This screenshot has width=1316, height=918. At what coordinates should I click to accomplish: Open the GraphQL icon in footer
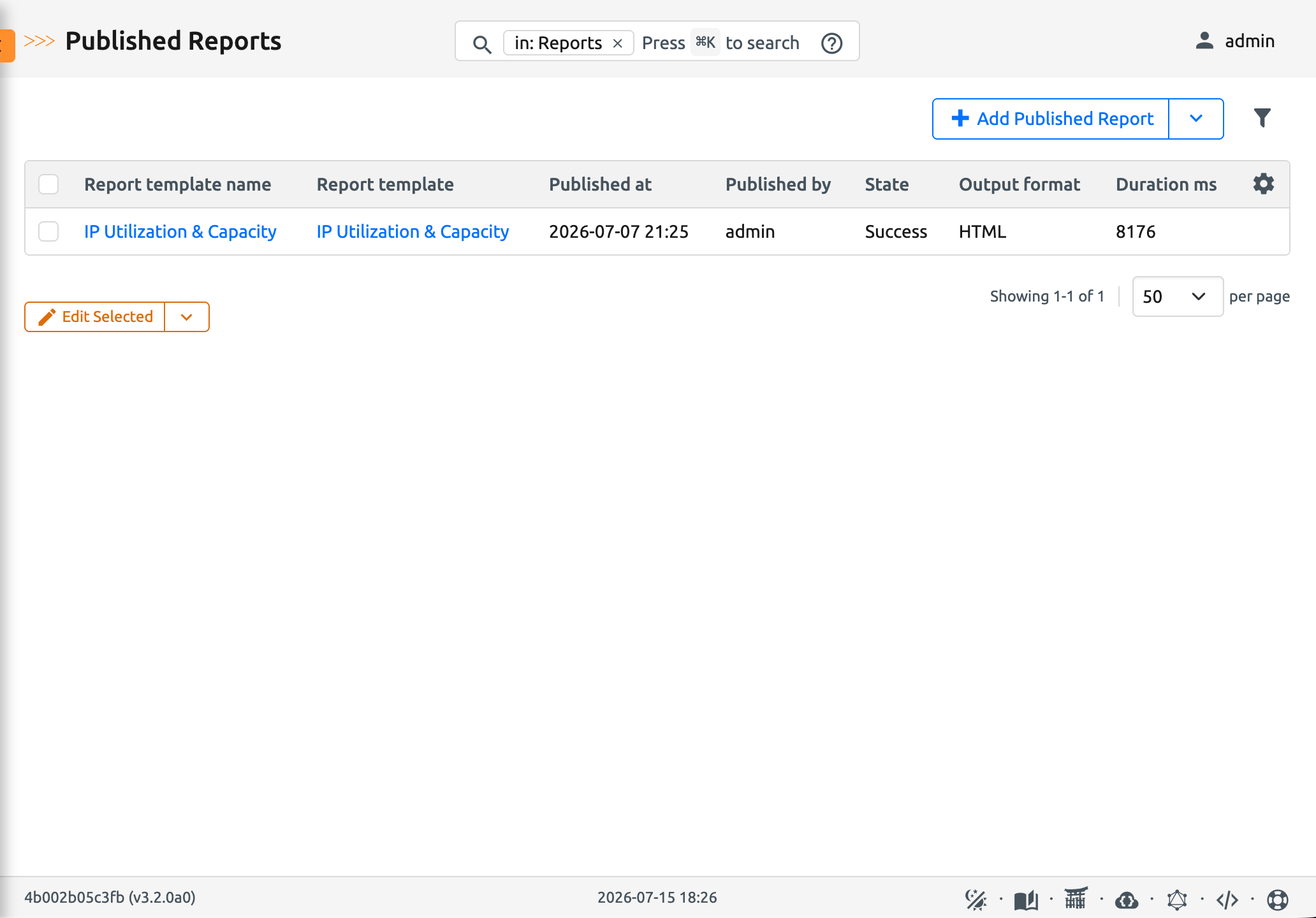click(1177, 900)
